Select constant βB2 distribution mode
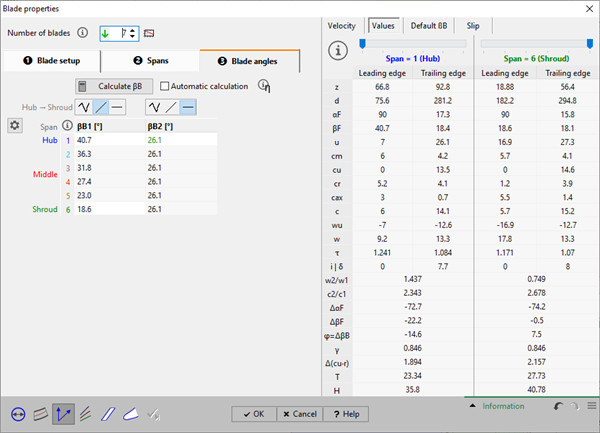This screenshot has width=600, height=433. [188, 107]
